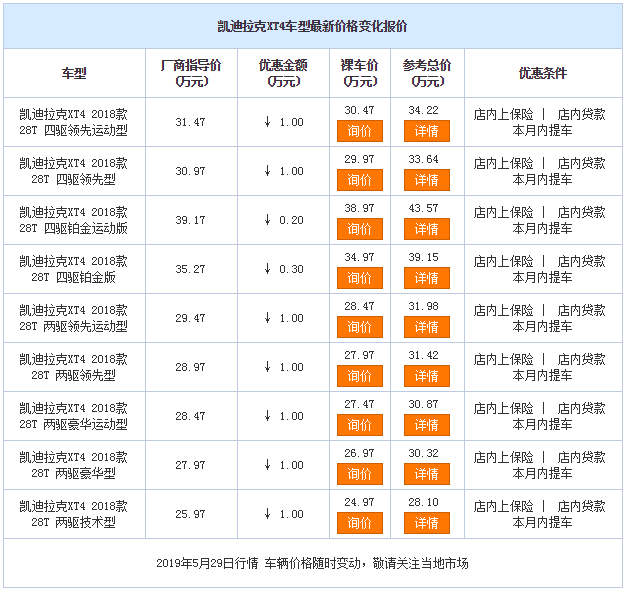Image resolution: width=626 pixels, height=592 pixels.
Task: Click model name 28T 两驱领先运动型
Action: [x=74, y=319]
